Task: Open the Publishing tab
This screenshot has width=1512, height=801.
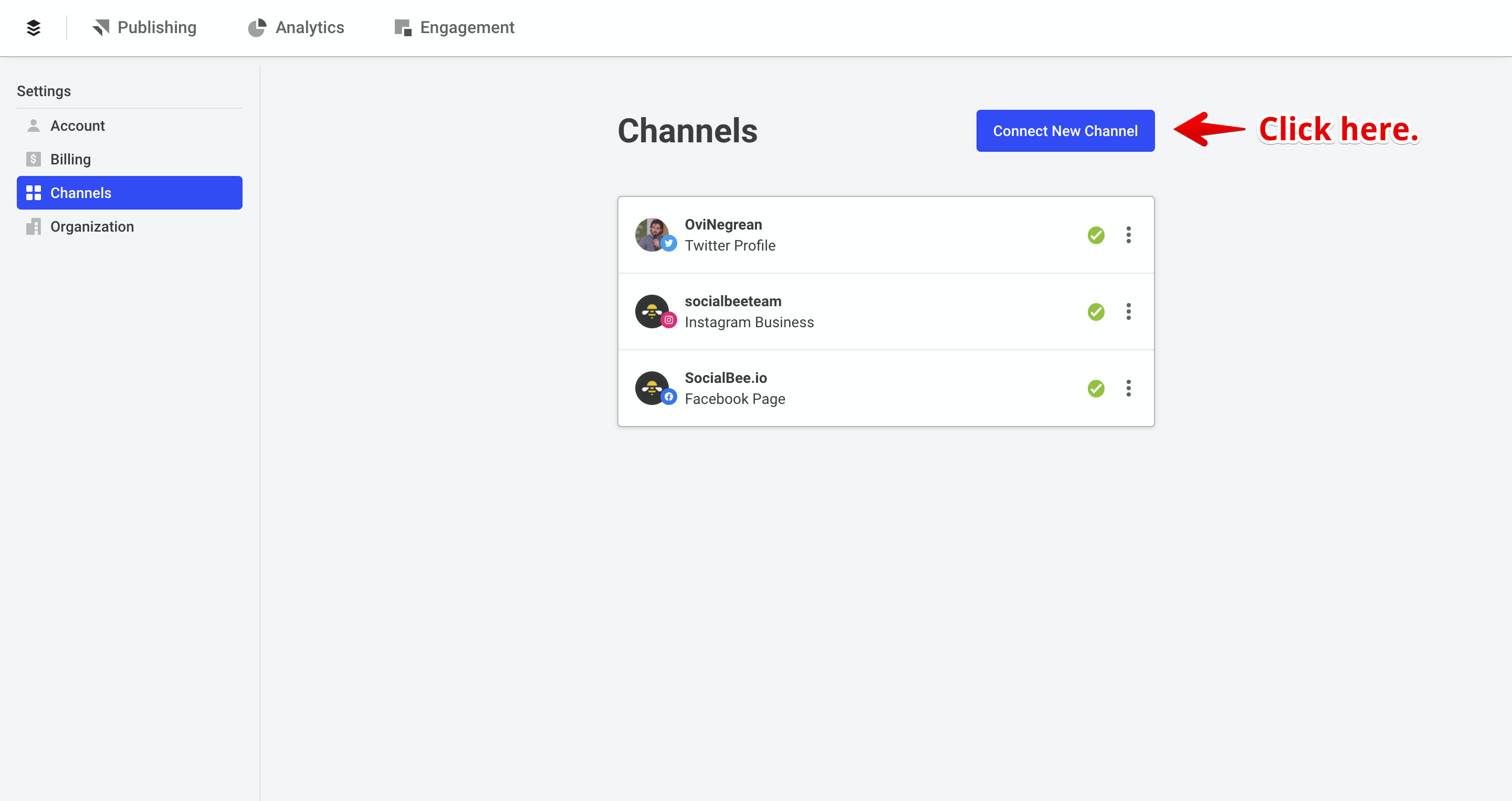Action: pos(144,28)
